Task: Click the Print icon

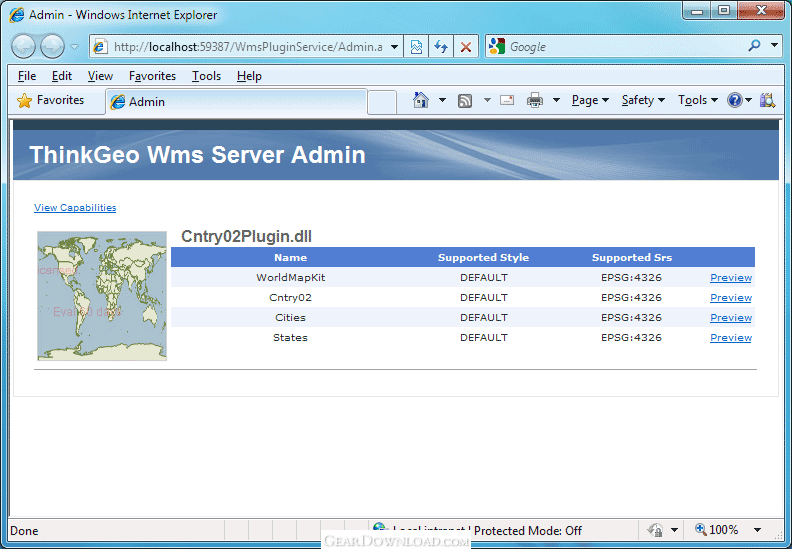Action: 534,100
